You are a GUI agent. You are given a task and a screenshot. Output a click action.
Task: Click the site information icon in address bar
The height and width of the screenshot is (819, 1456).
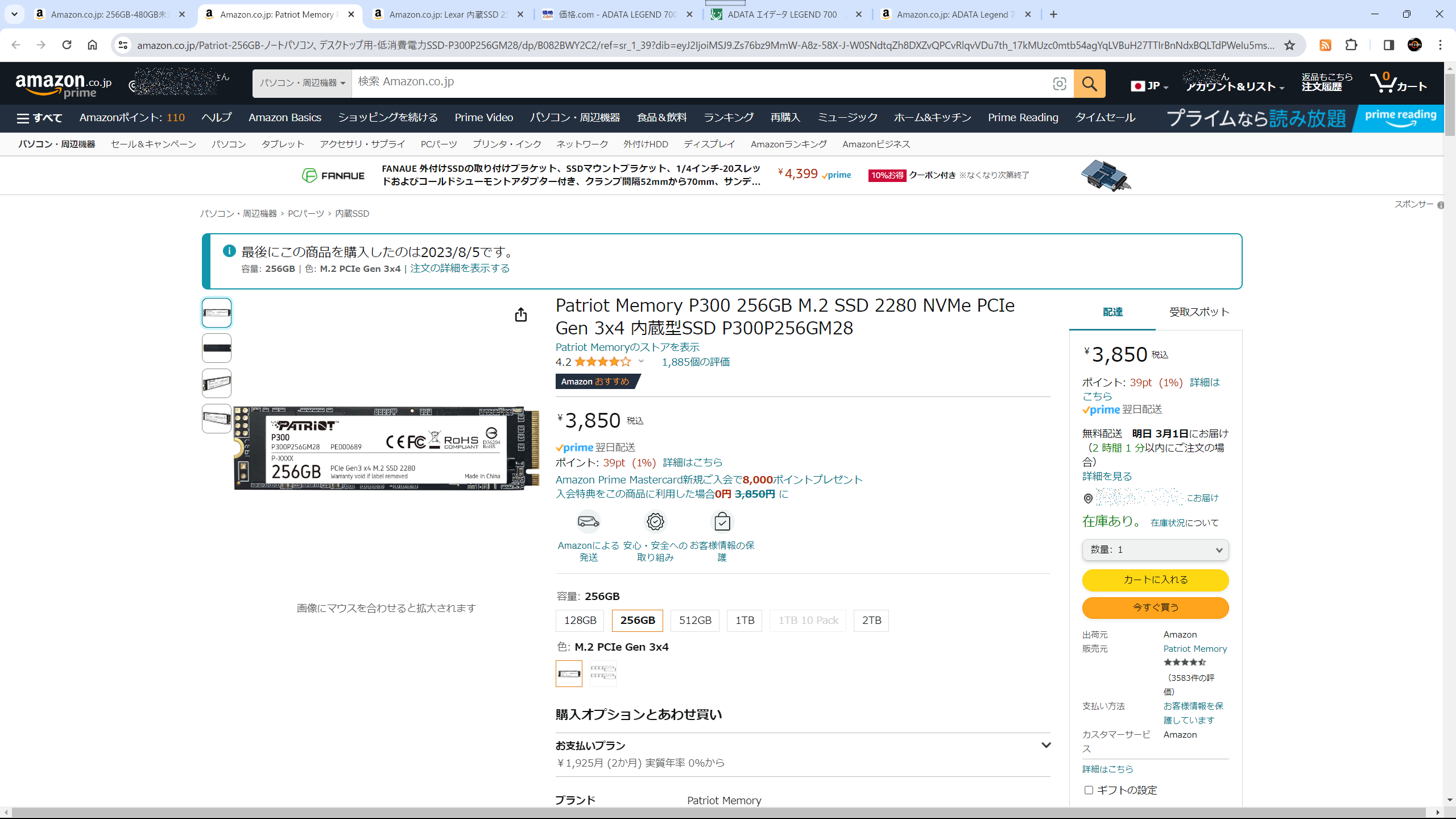point(123,45)
